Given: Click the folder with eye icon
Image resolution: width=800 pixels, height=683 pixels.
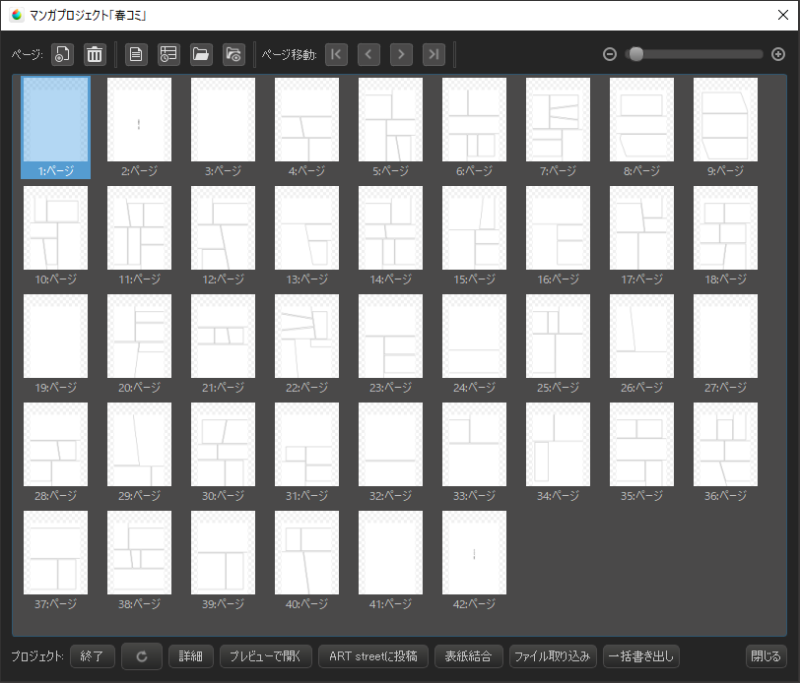Looking at the screenshot, I should coord(234,54).
